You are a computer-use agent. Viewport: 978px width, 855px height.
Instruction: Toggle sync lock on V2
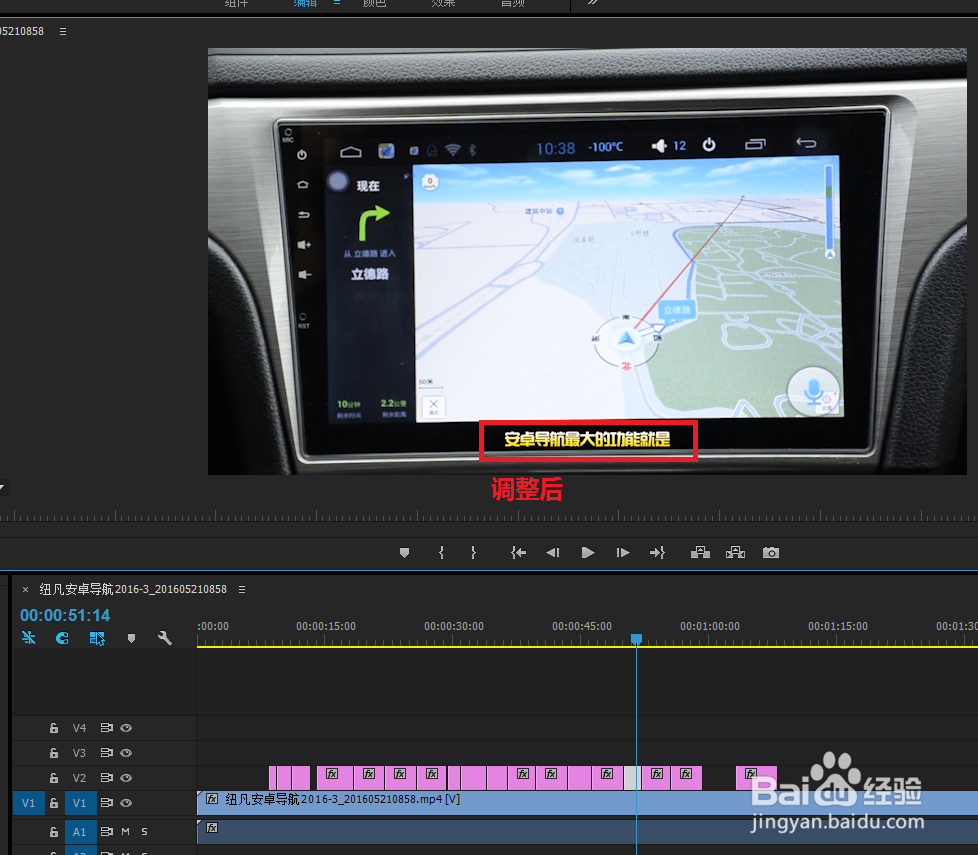coord(107,778)
